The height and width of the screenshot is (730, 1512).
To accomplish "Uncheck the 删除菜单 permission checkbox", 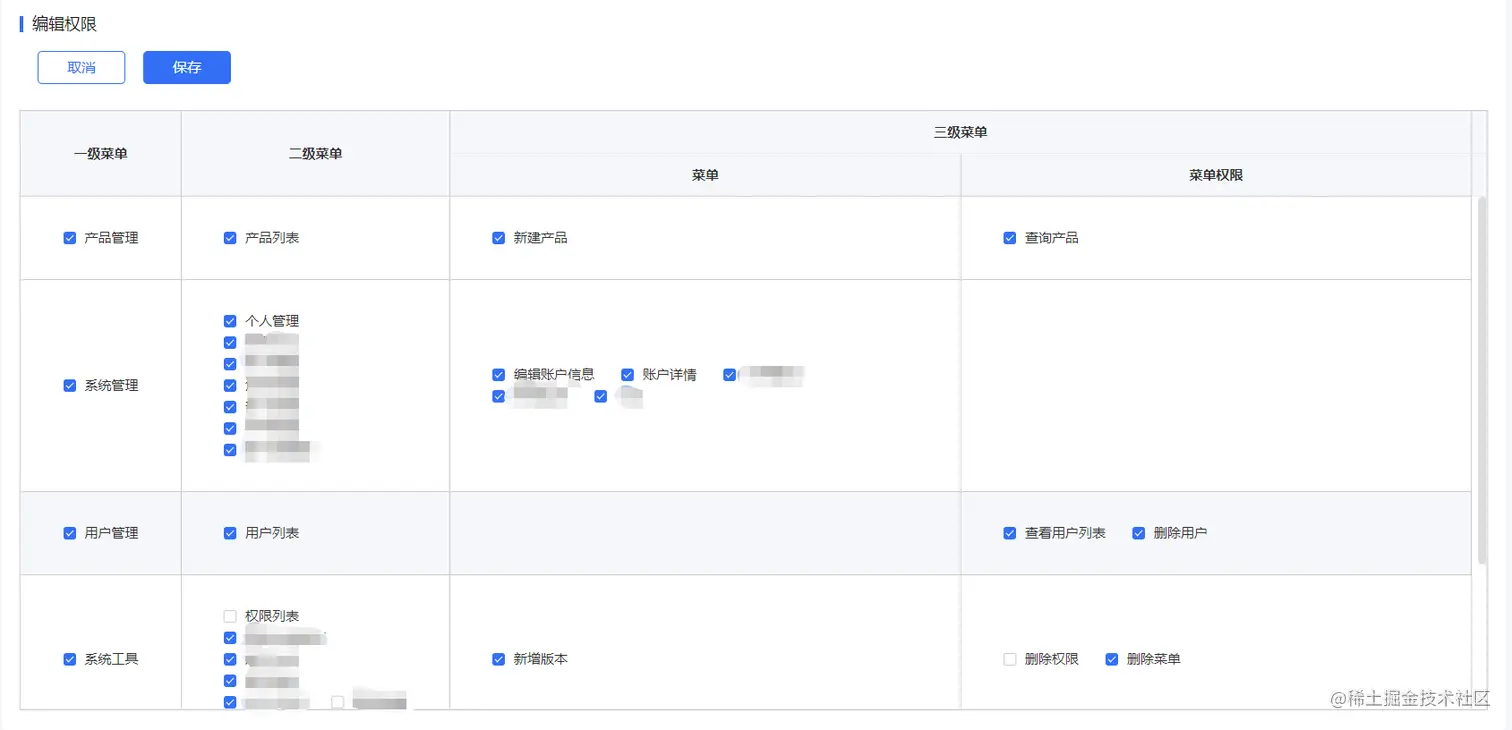I will point(1111,659).
